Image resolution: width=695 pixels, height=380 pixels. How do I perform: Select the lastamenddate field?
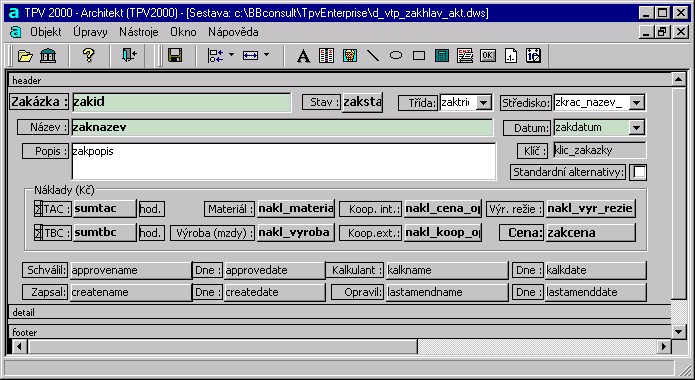(596, 293)
